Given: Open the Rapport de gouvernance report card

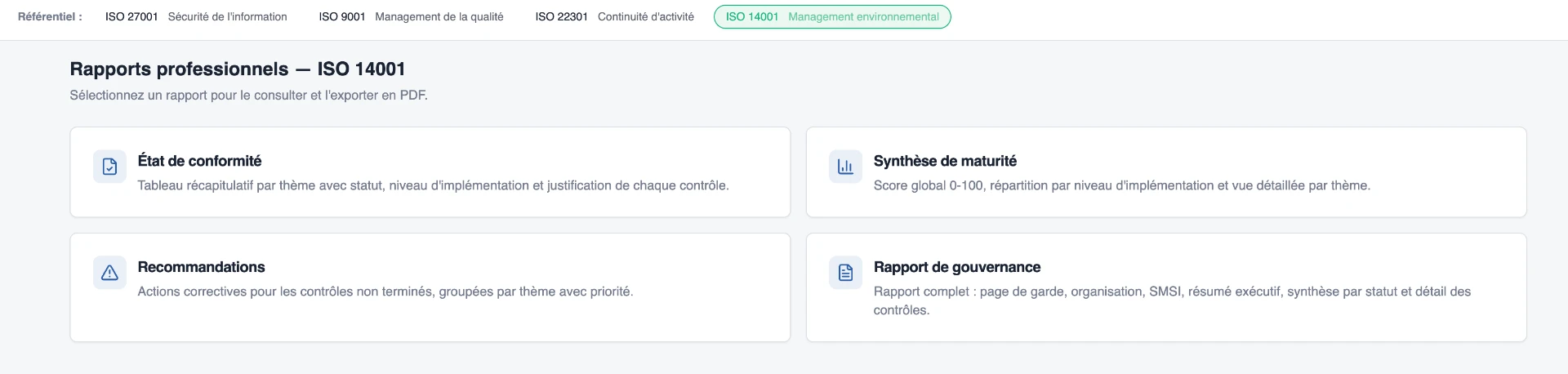Looking at the screenshot, I should pos(1166,287).
